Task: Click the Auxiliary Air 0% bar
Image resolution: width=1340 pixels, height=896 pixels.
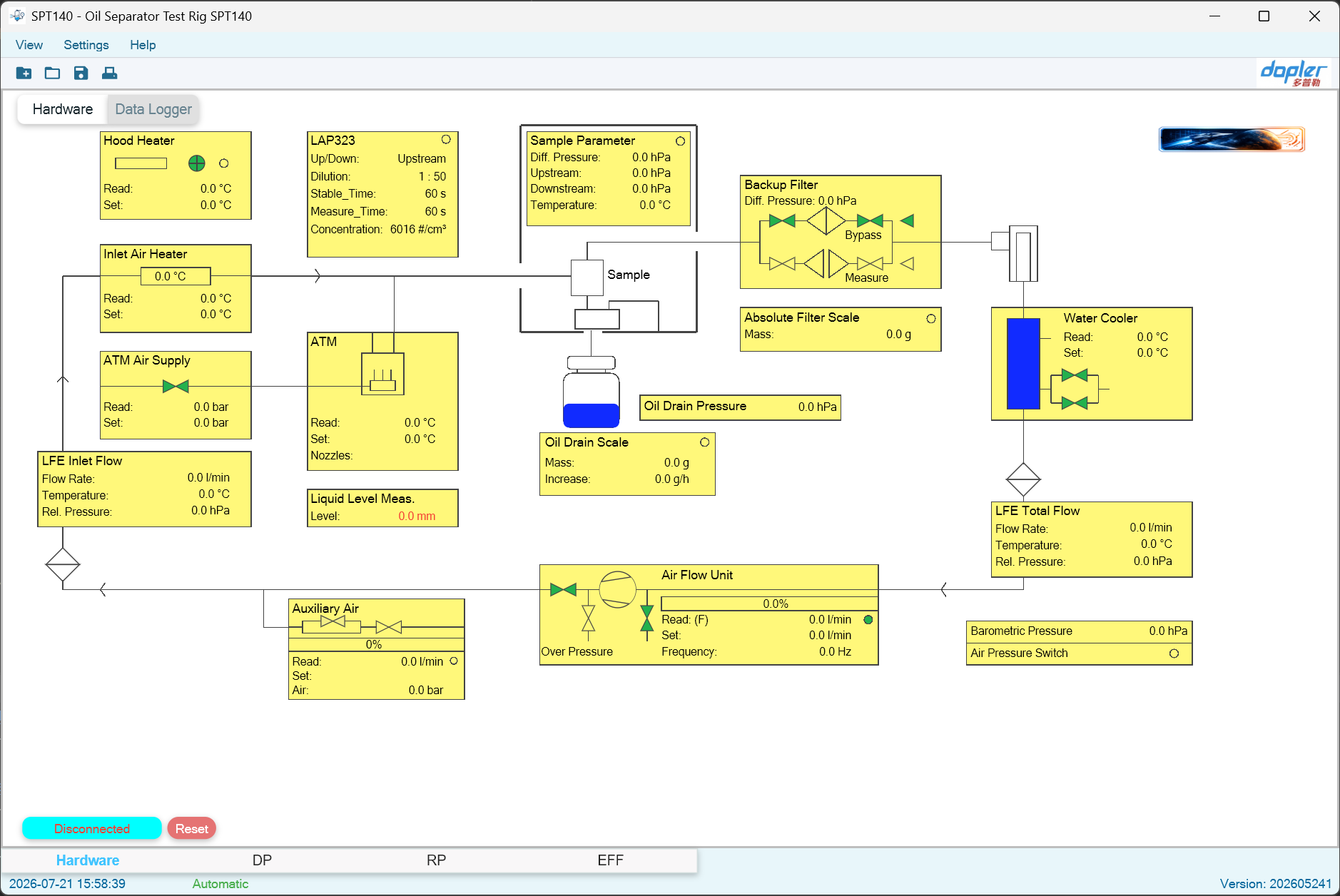Action: [376, 644]
